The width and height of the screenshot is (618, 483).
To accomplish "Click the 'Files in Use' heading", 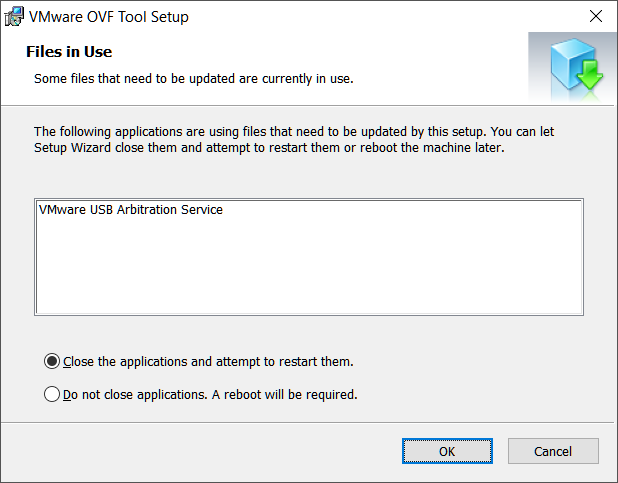I will click(68, 51).
